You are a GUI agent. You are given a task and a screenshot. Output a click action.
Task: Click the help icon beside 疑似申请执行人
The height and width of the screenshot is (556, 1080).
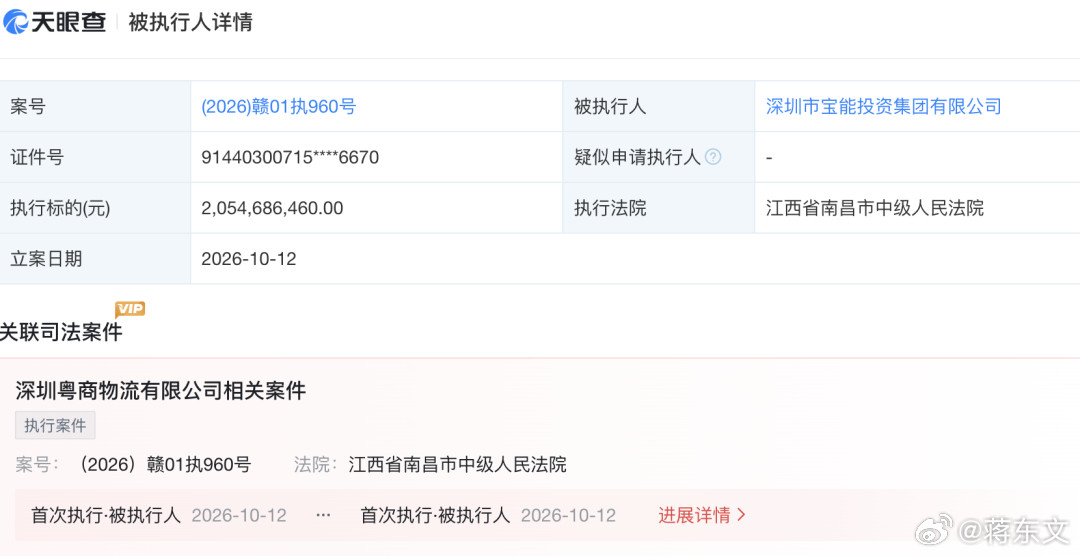tap(713, 157)
